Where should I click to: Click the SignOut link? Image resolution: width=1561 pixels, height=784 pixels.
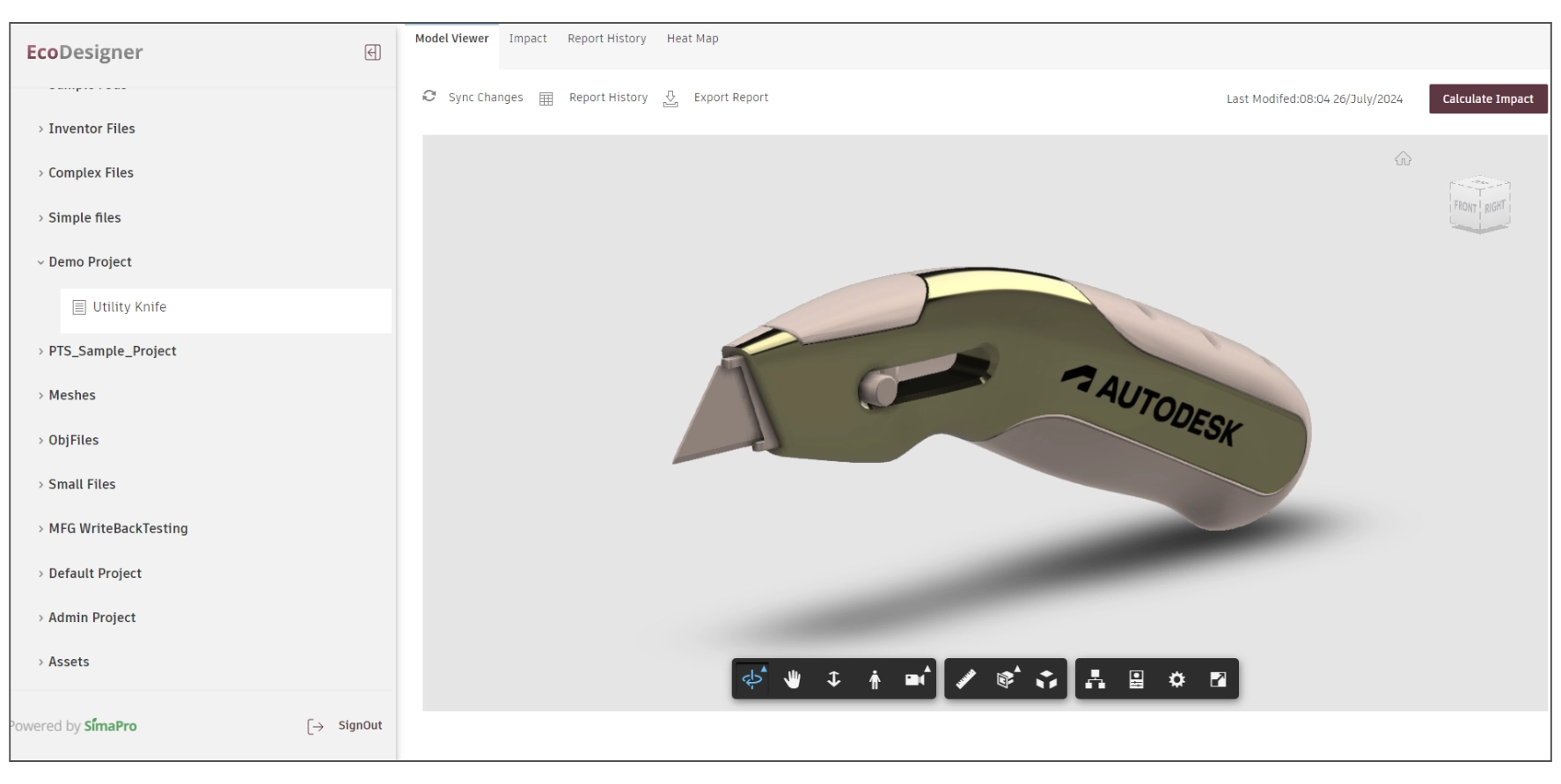pyautogui.click(x=360, y=726)
